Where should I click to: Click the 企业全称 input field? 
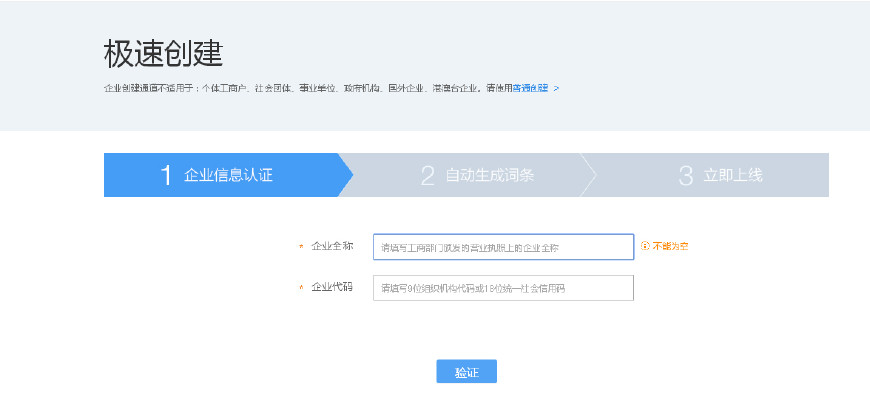503,247
